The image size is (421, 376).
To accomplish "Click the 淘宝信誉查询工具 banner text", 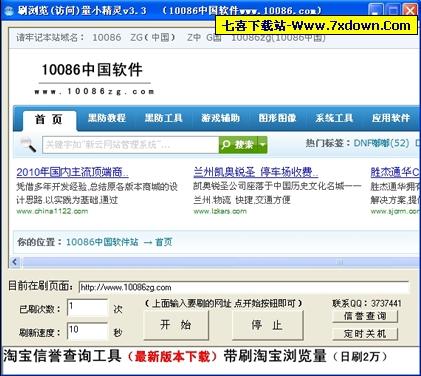I will click(62, 356).
